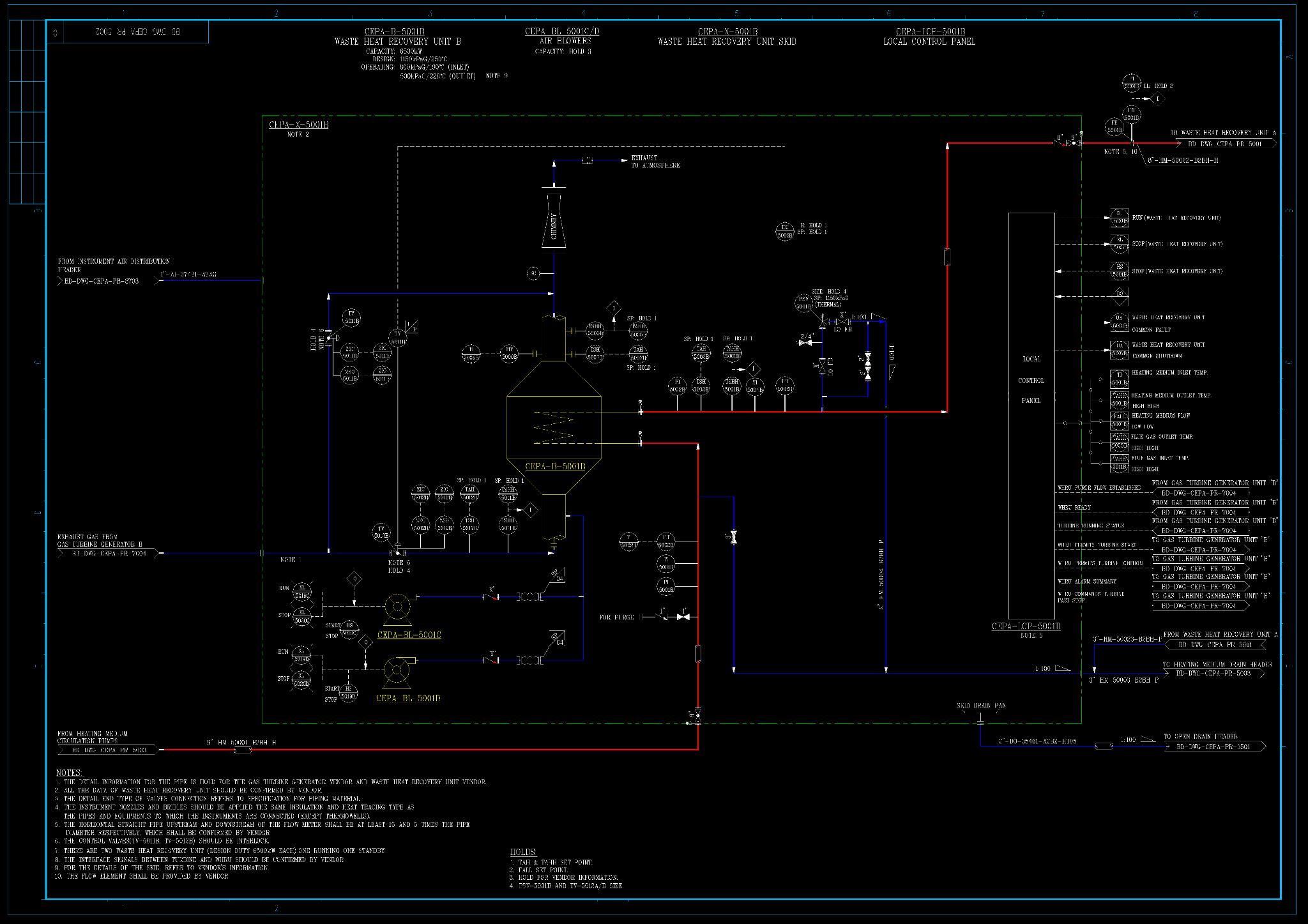The image size is (1308, 924).
Task: Select the exhaust gas BD-DWG-CEPA-PR-7004 inlet connector
Action: 109,553
